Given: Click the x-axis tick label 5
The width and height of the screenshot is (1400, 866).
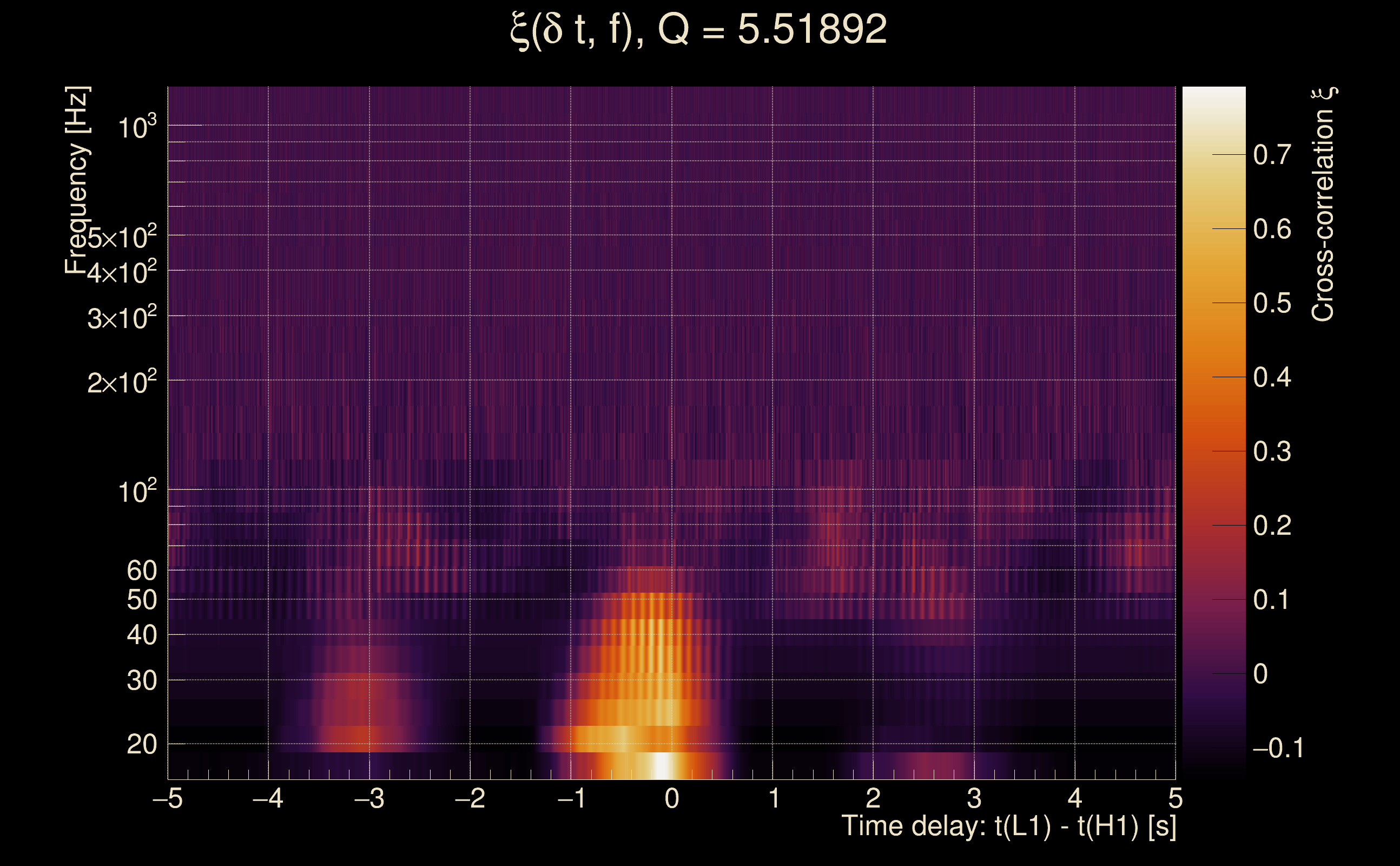Looking at the screenshot, I should (x=1175, y=798).
